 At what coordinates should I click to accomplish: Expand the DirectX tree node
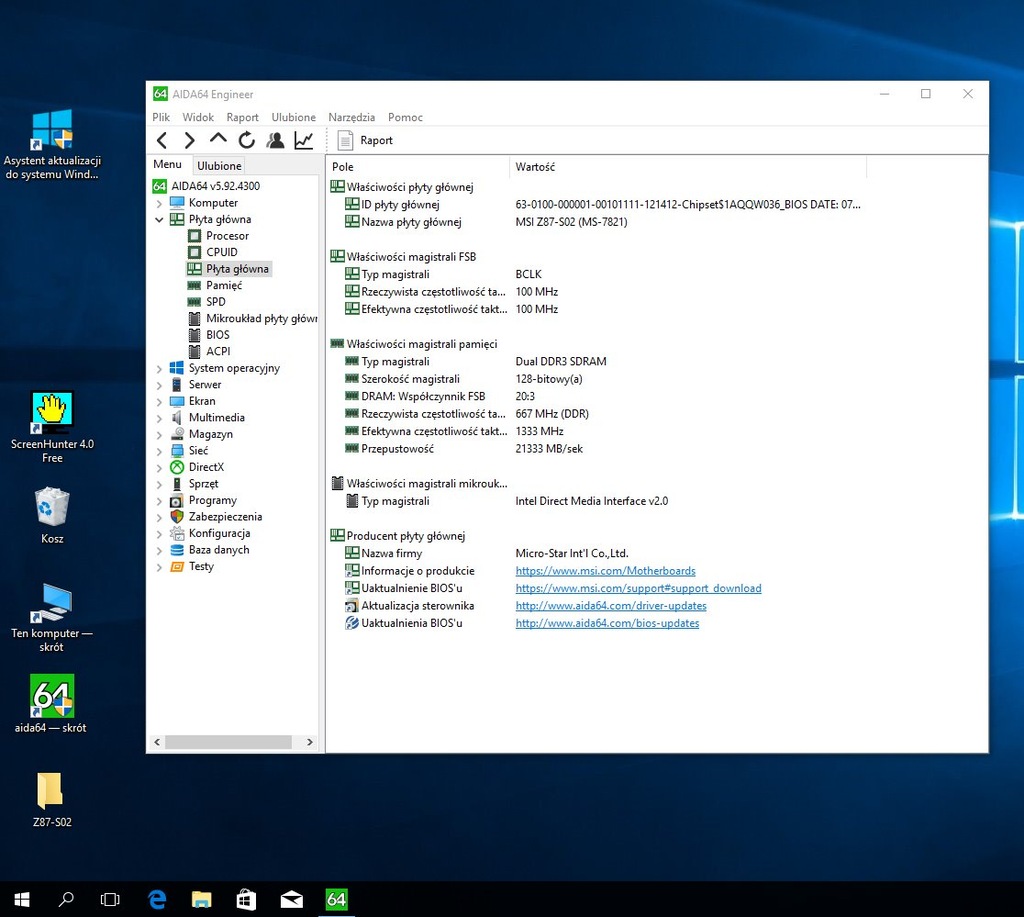click(x=159, y=468)
